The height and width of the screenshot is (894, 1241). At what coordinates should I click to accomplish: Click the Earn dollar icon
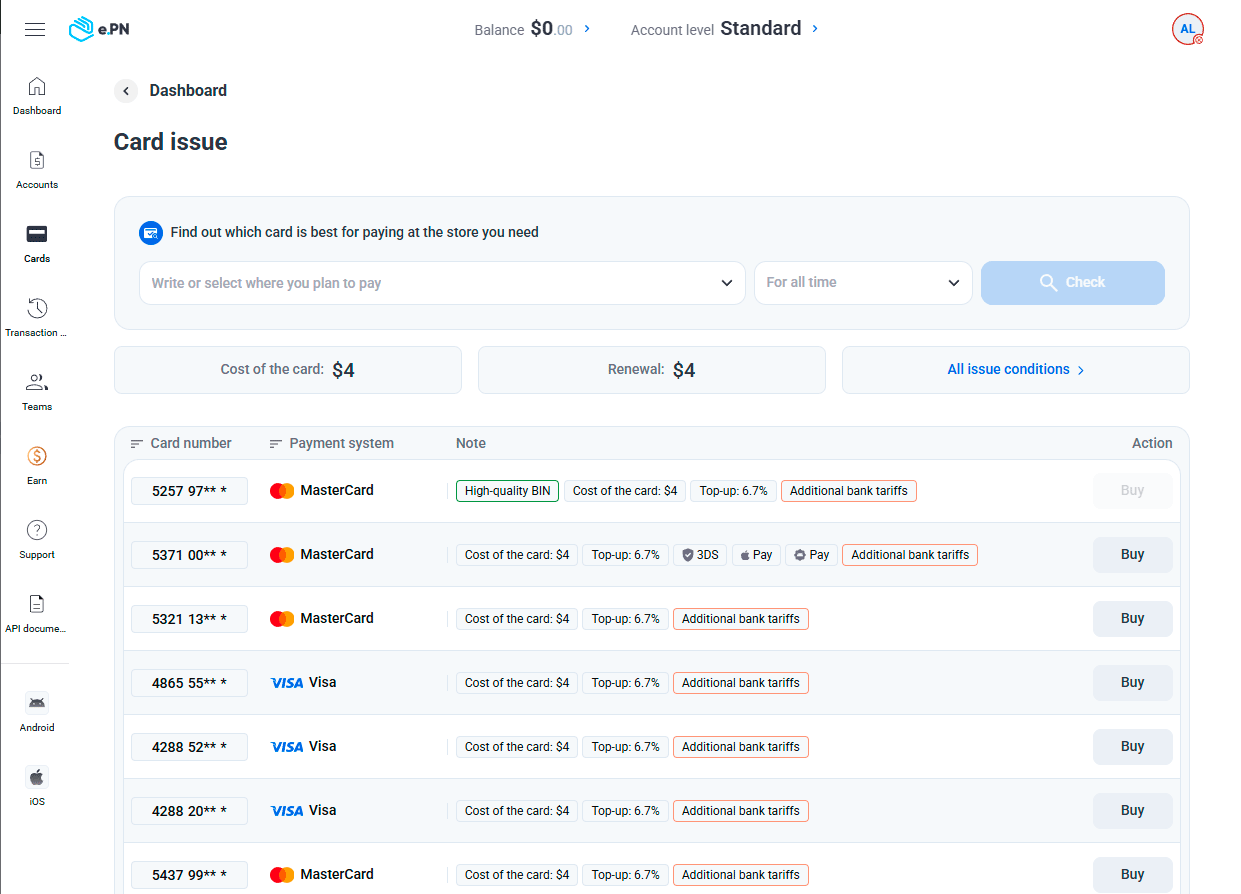click(37, 457)
